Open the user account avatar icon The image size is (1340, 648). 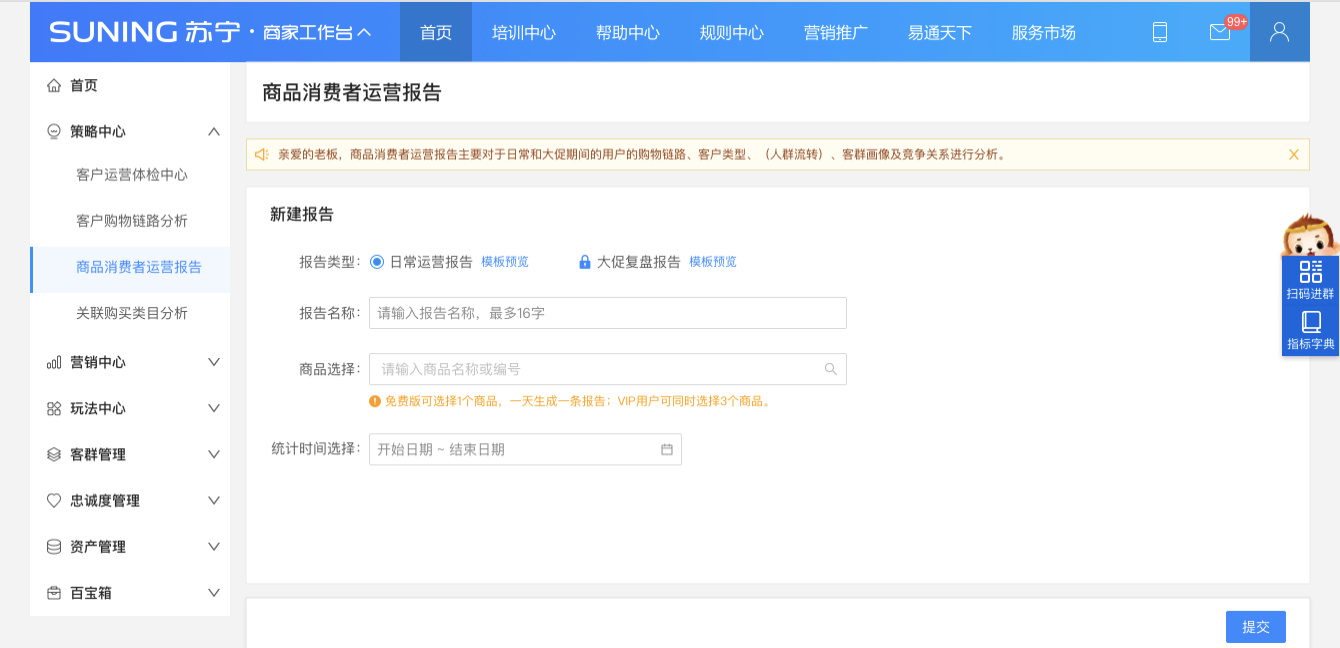[x=1279, y=32]
